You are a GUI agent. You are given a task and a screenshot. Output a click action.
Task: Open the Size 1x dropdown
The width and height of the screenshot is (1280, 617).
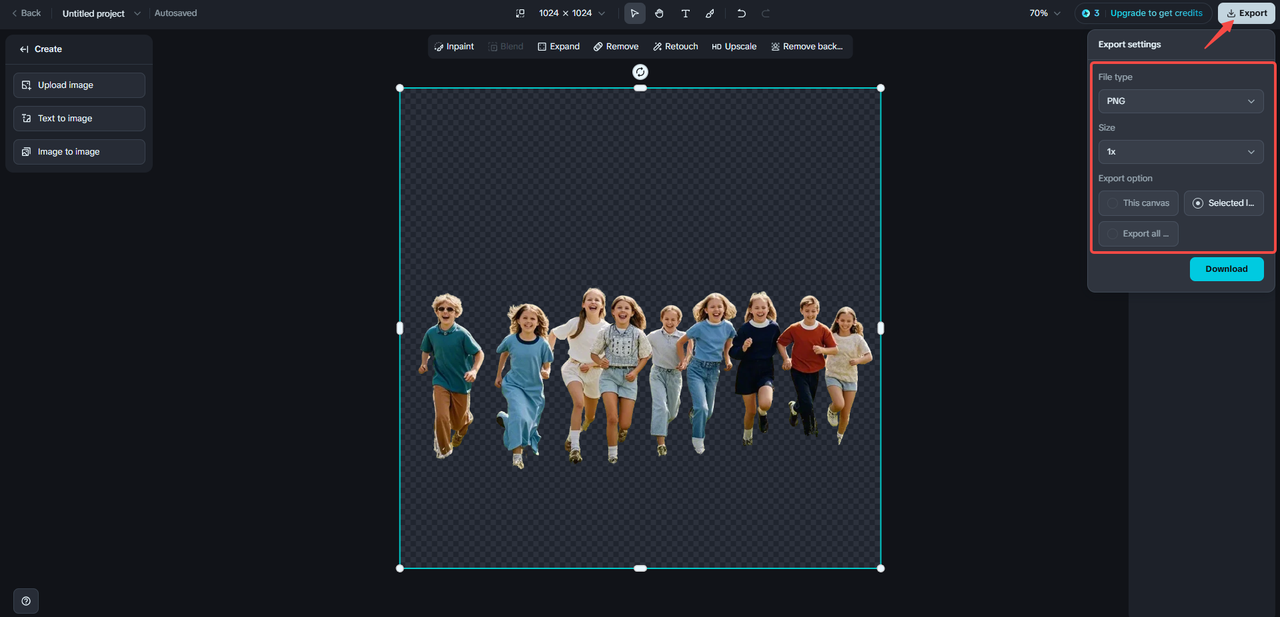(1180, 152)
